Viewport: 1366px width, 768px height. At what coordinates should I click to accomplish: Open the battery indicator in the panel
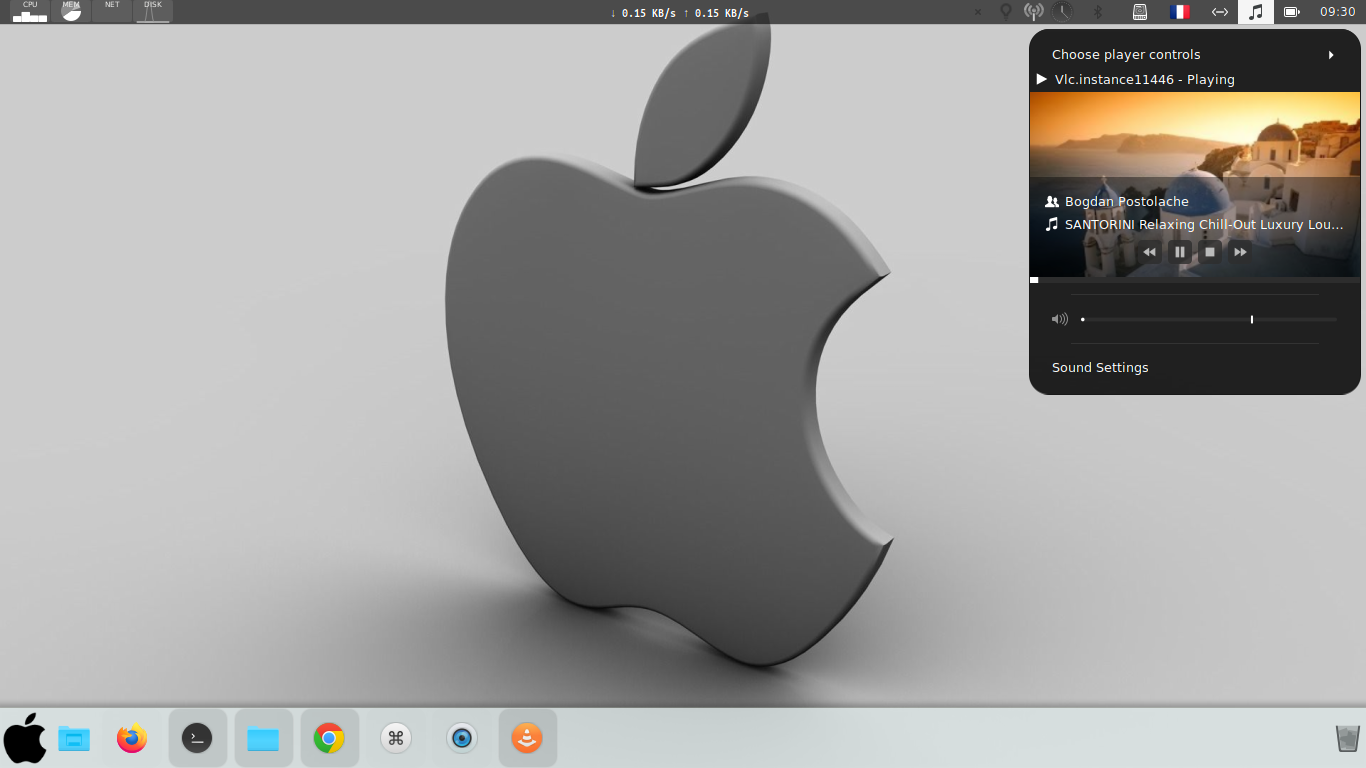[x=1291, y=12]
